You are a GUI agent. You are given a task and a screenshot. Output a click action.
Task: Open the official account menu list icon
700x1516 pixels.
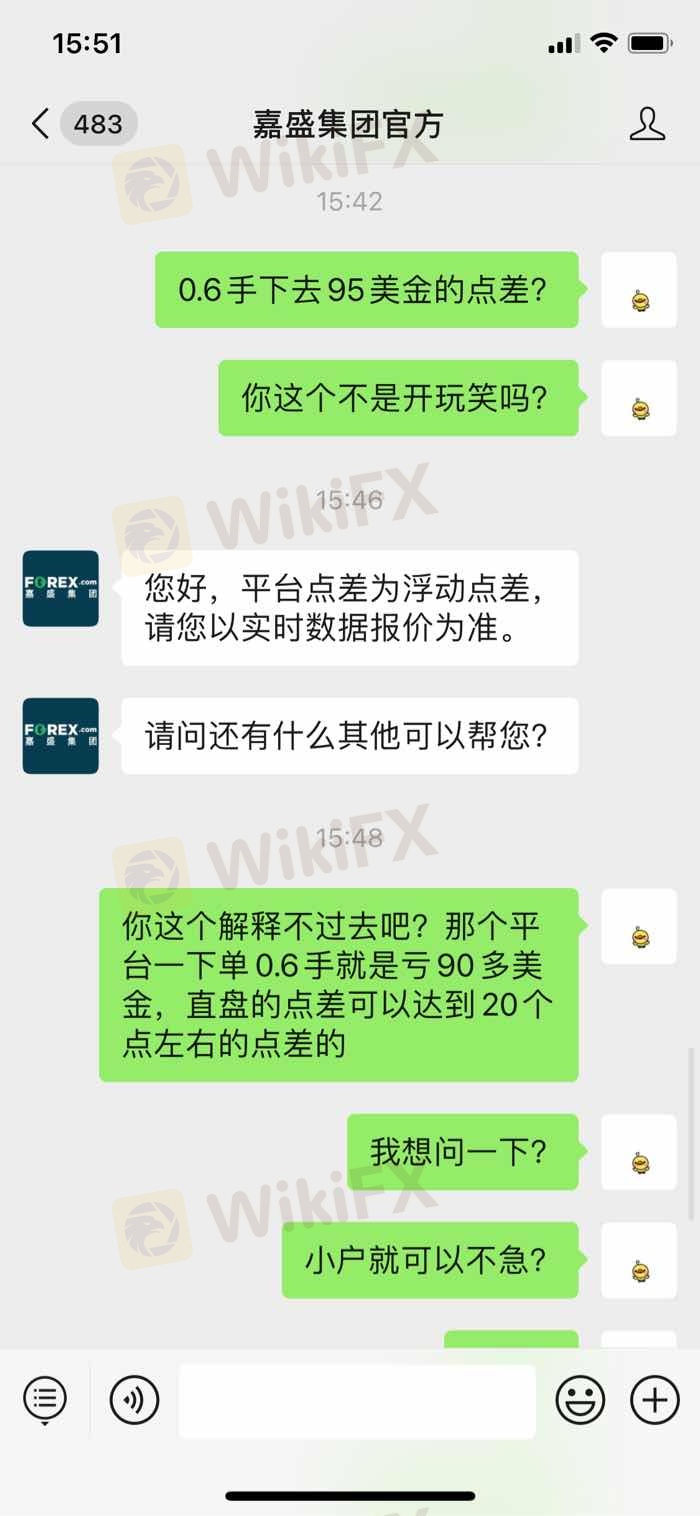pos(44,1397)
